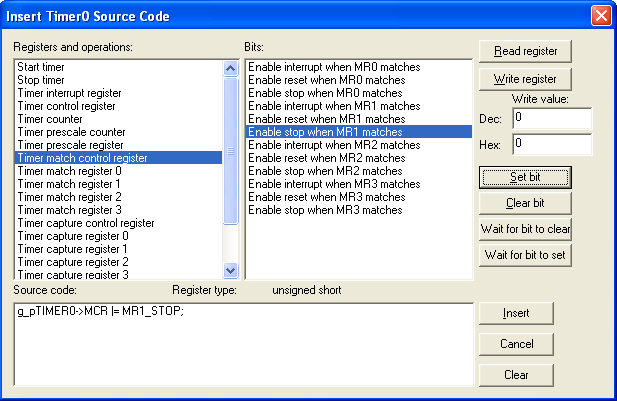Click Wait for bit to set button
The height and width of the screenshot is (401, 617).
[525, 255]
